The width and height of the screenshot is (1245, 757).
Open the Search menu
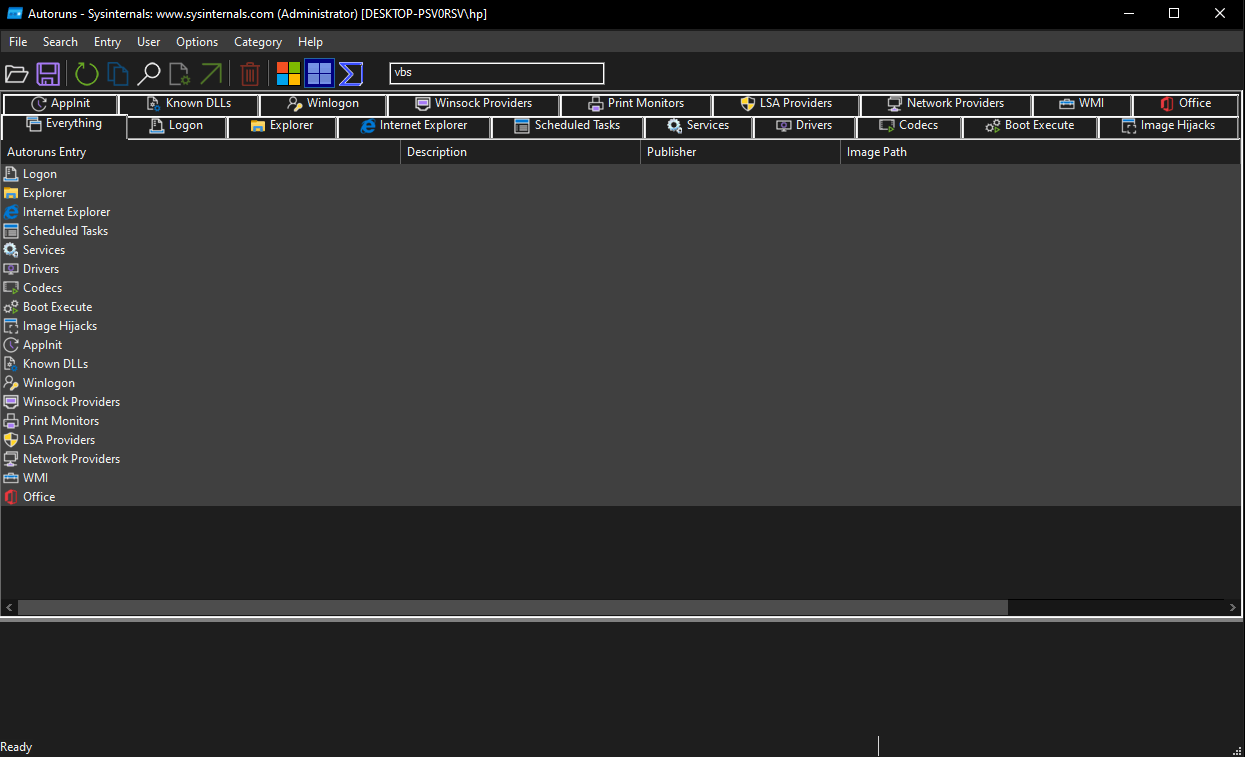pyautogui.click(x=60, y=42)
